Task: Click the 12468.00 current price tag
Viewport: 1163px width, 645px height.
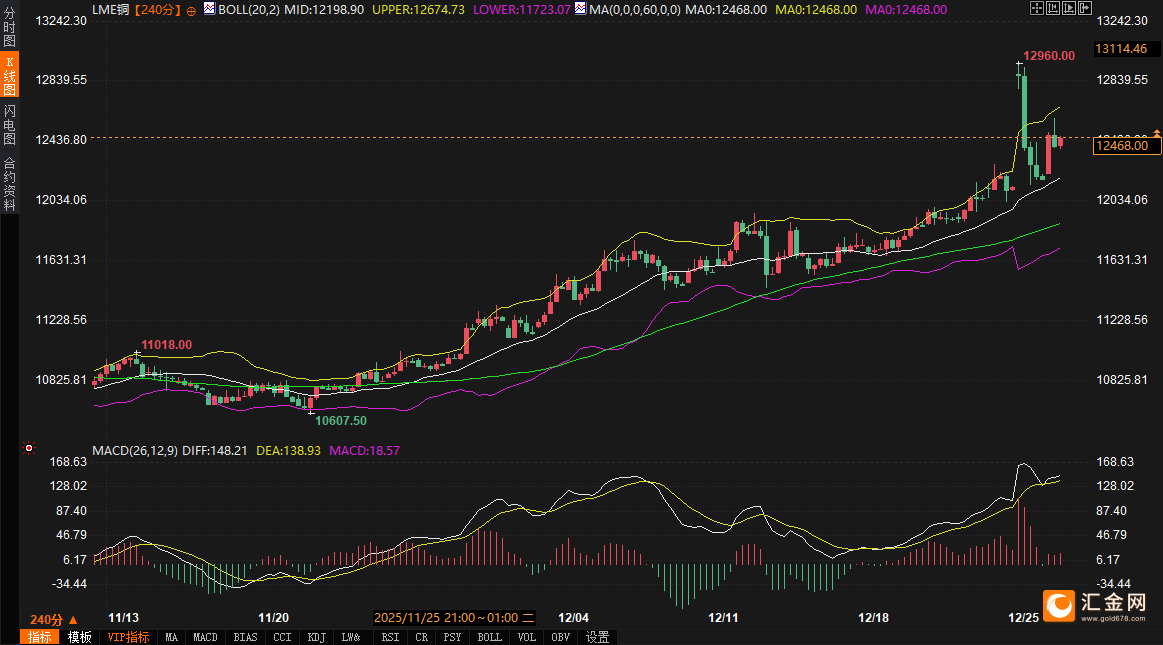Action: coord(1127,146)
